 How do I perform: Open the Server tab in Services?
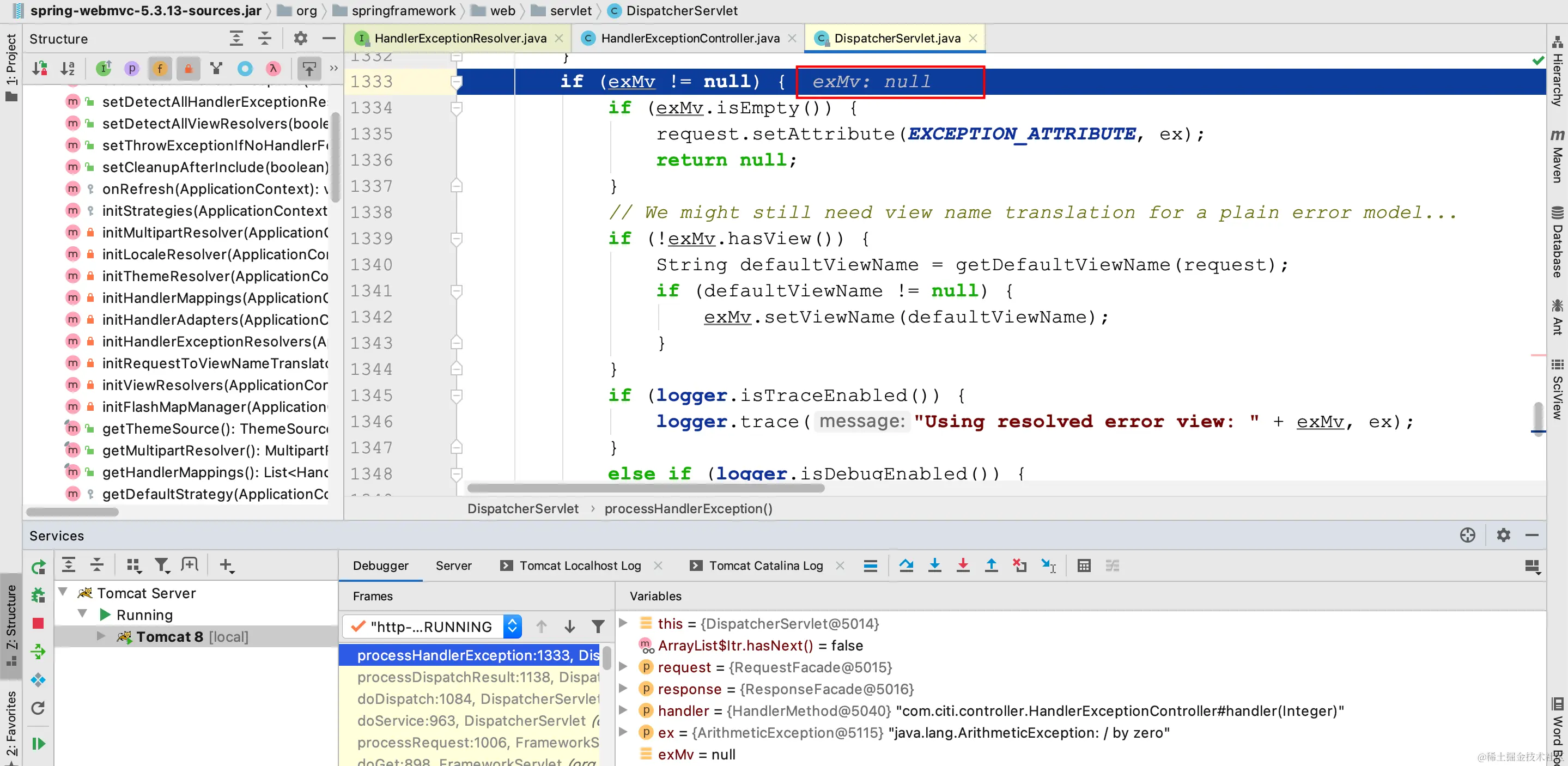[453, 565]
